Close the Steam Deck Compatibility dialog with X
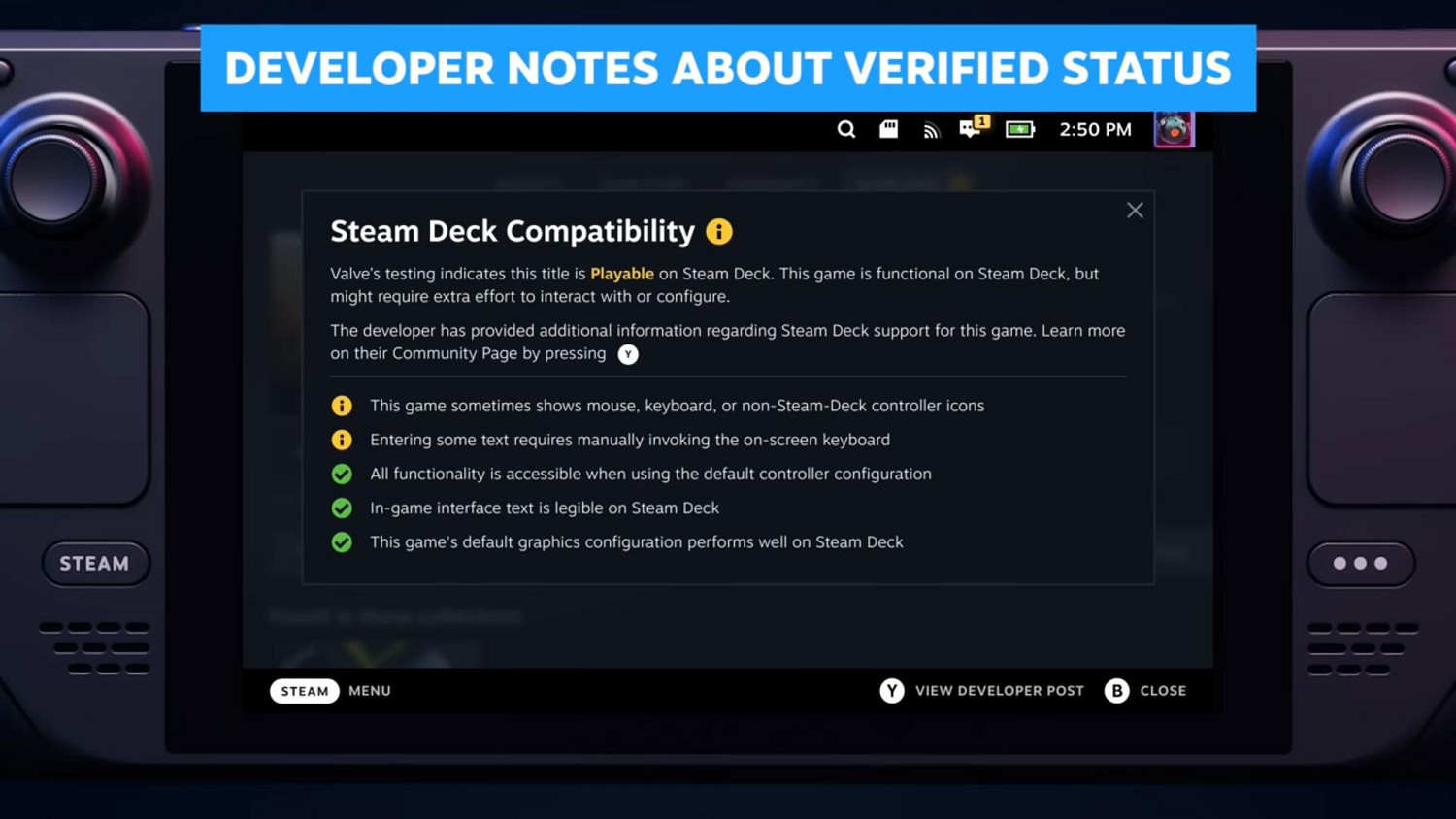This screenshot has height=819, width=1456. coord(1135,211)
